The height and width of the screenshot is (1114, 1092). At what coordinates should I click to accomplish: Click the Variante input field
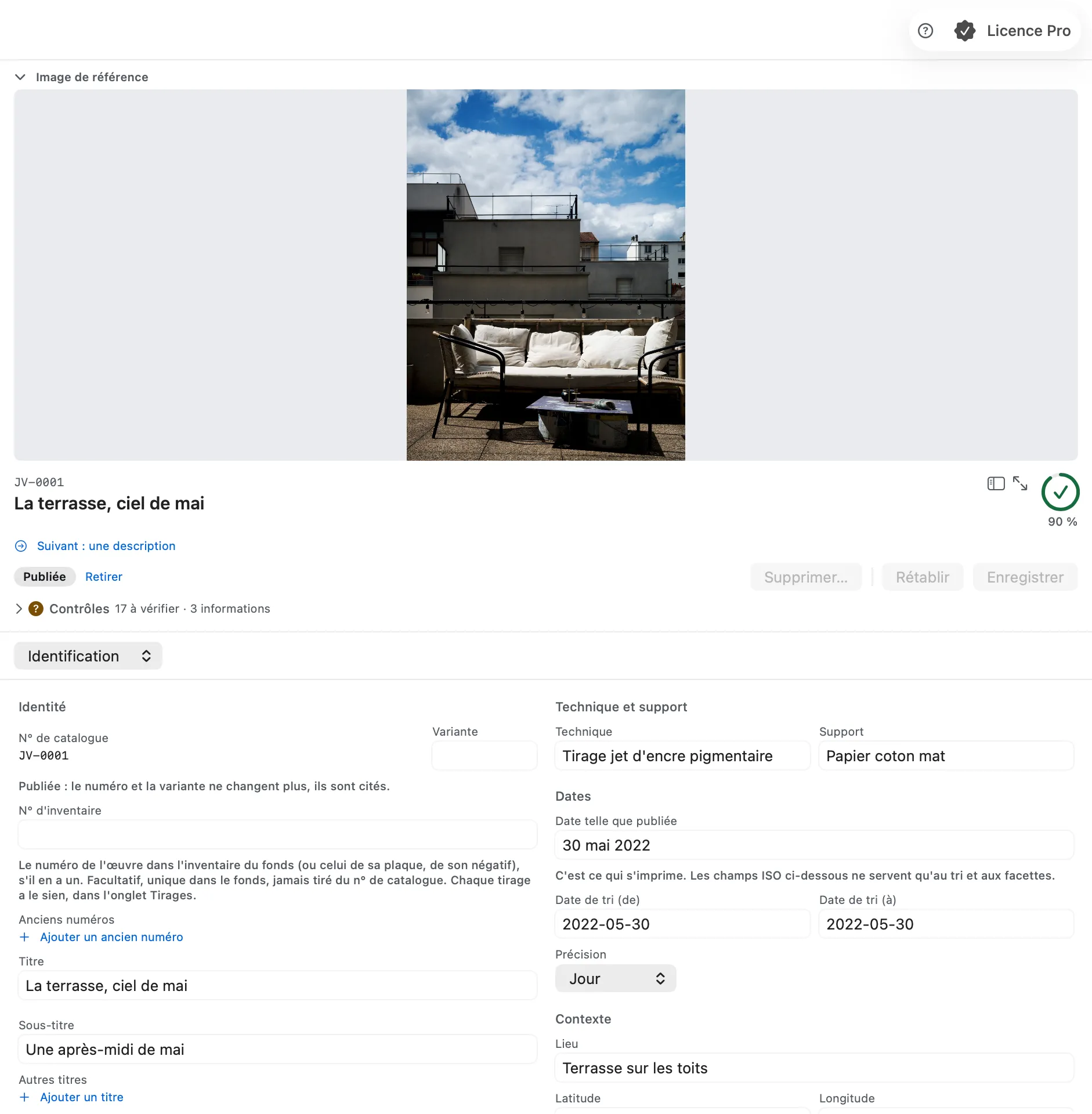[484, 755]
